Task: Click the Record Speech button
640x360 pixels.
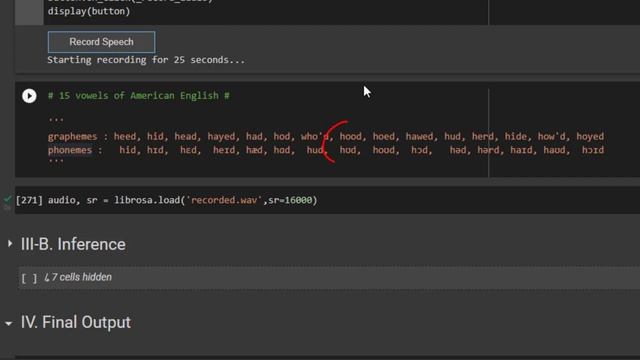Action: 101,42
